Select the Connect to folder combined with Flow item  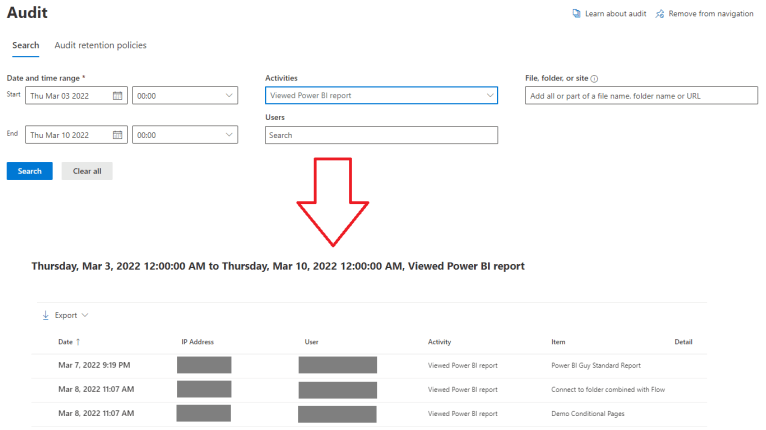pos(608,389)
